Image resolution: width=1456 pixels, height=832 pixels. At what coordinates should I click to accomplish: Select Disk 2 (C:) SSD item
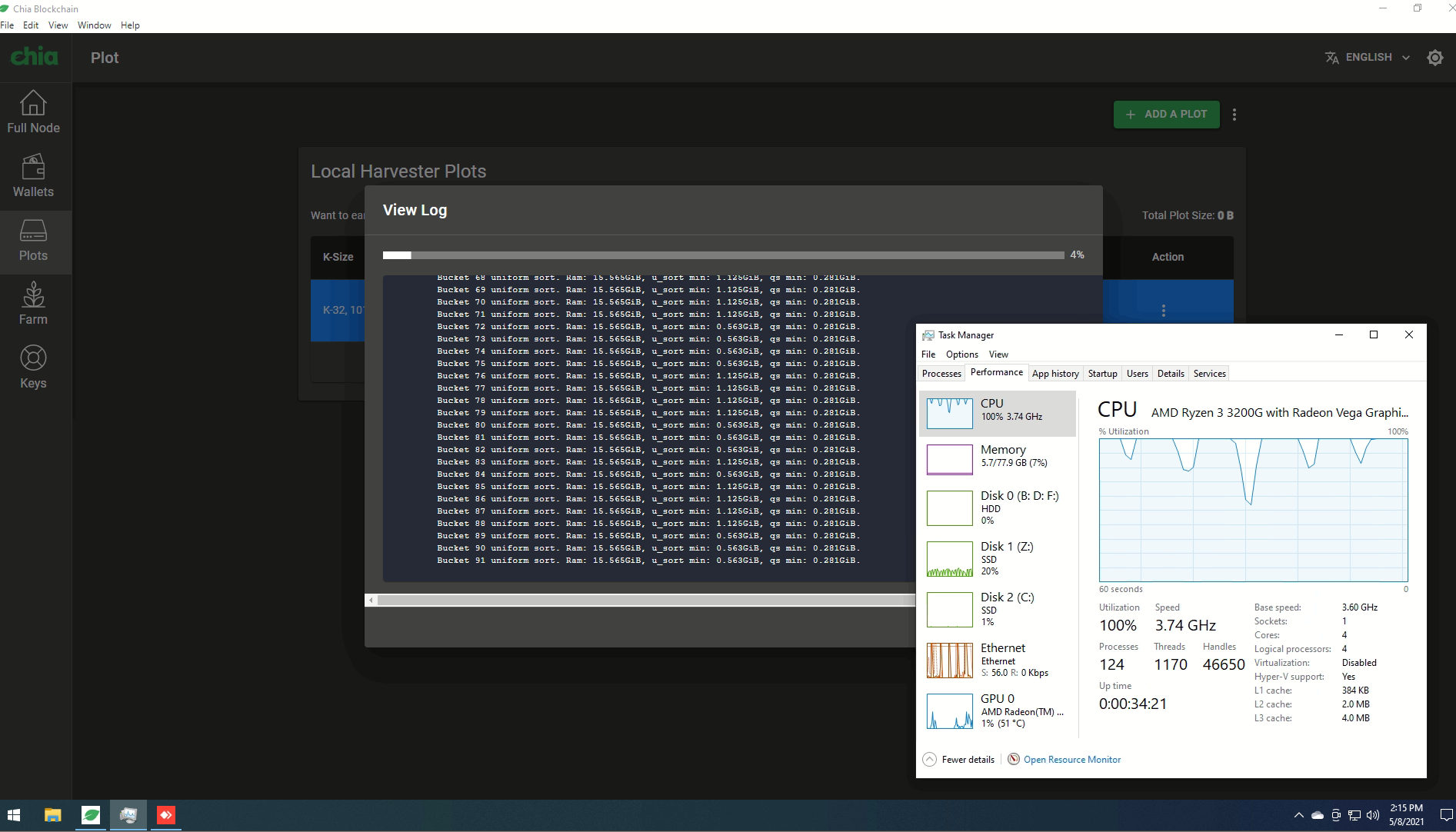(998, 609)
